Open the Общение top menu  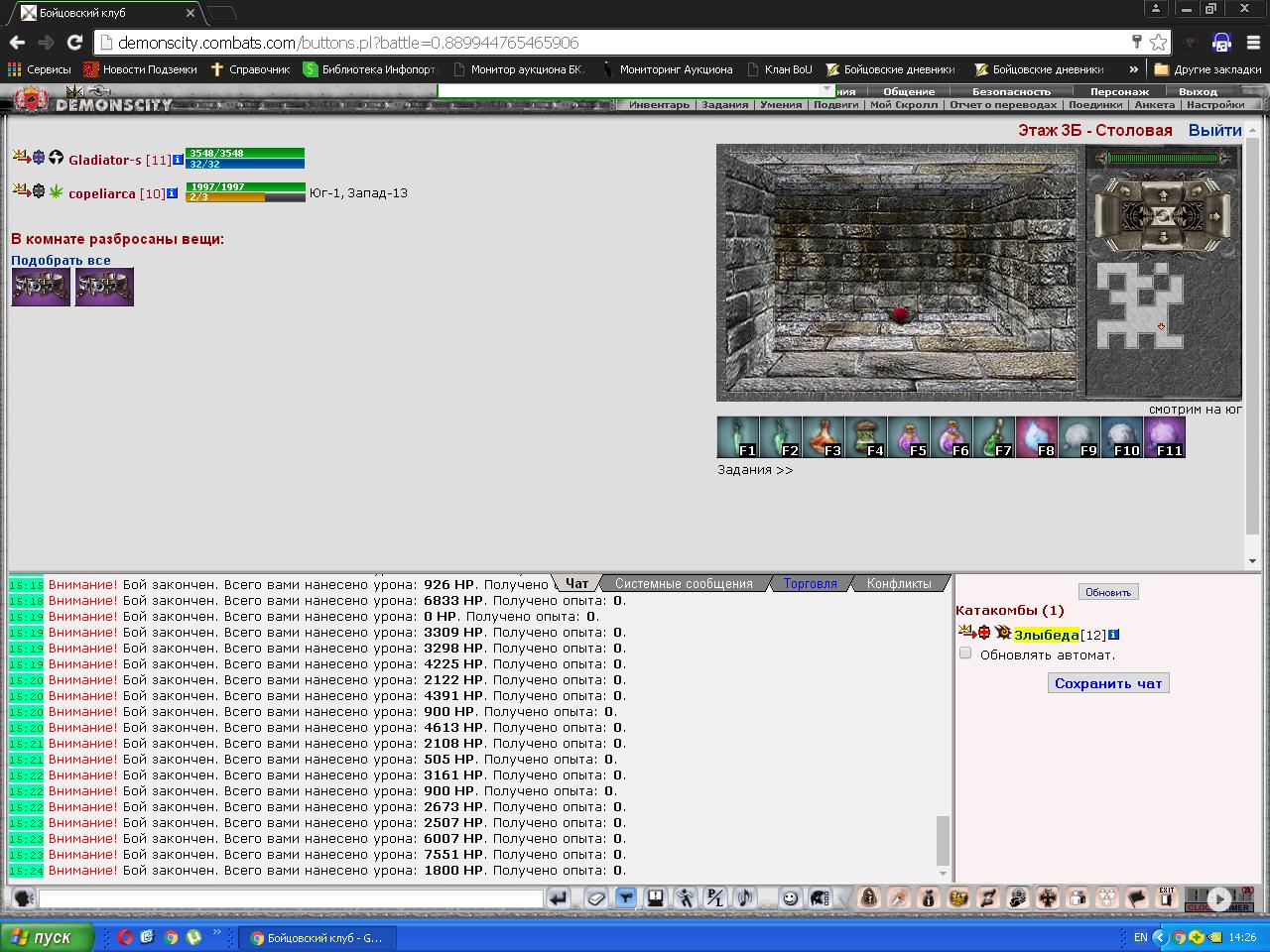coord(909,91)
